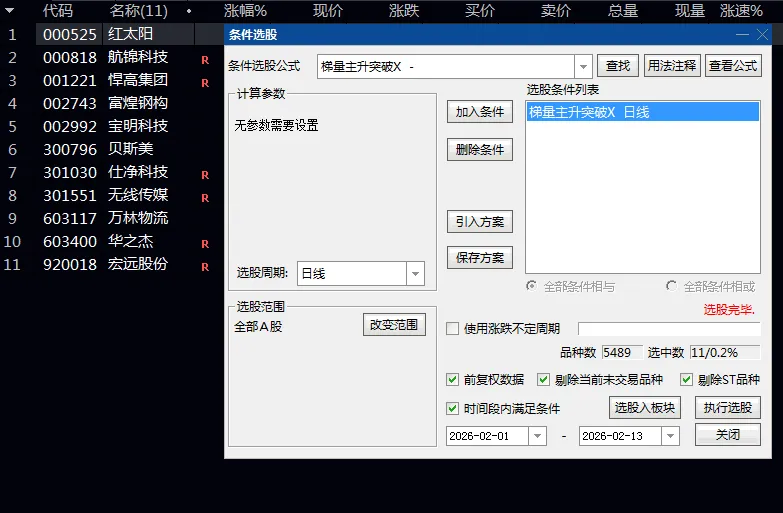Open 选股周期 period dropdown

coord(415,274)
